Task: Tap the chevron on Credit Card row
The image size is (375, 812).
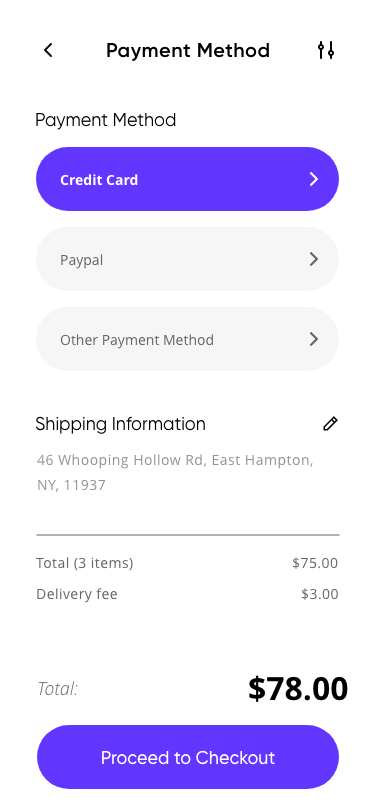Action: click(x=313, y=179)
